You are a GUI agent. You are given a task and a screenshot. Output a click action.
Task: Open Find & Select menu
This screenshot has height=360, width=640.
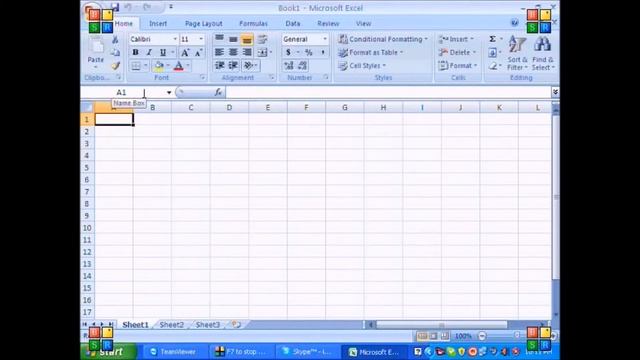543,53
